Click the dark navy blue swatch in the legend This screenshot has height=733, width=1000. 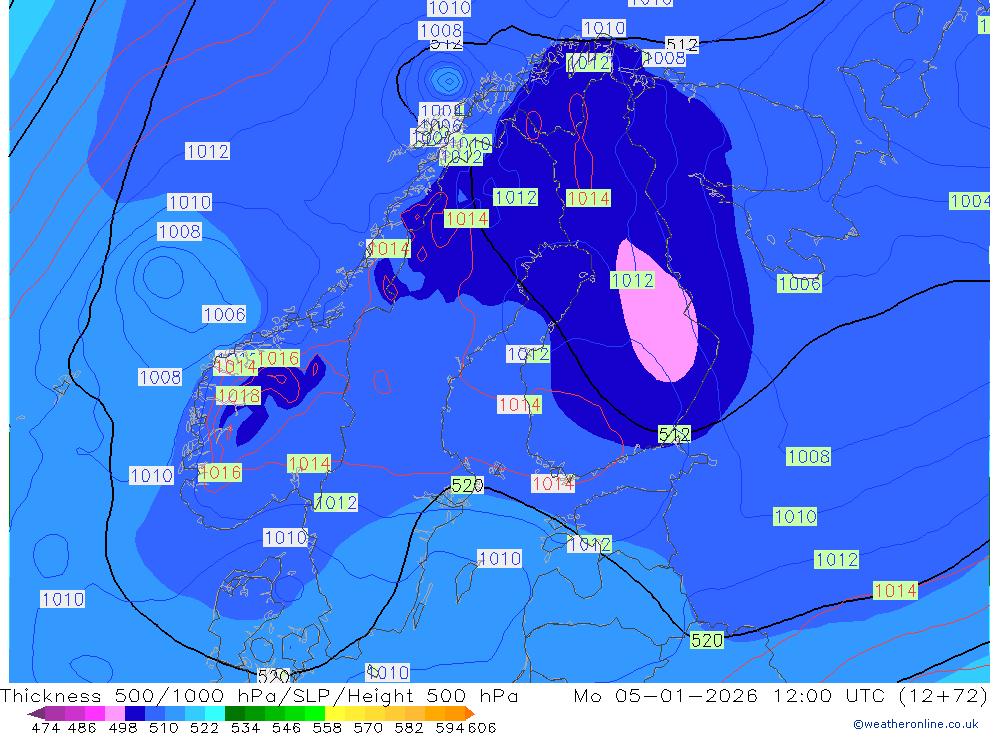point(135,713)
